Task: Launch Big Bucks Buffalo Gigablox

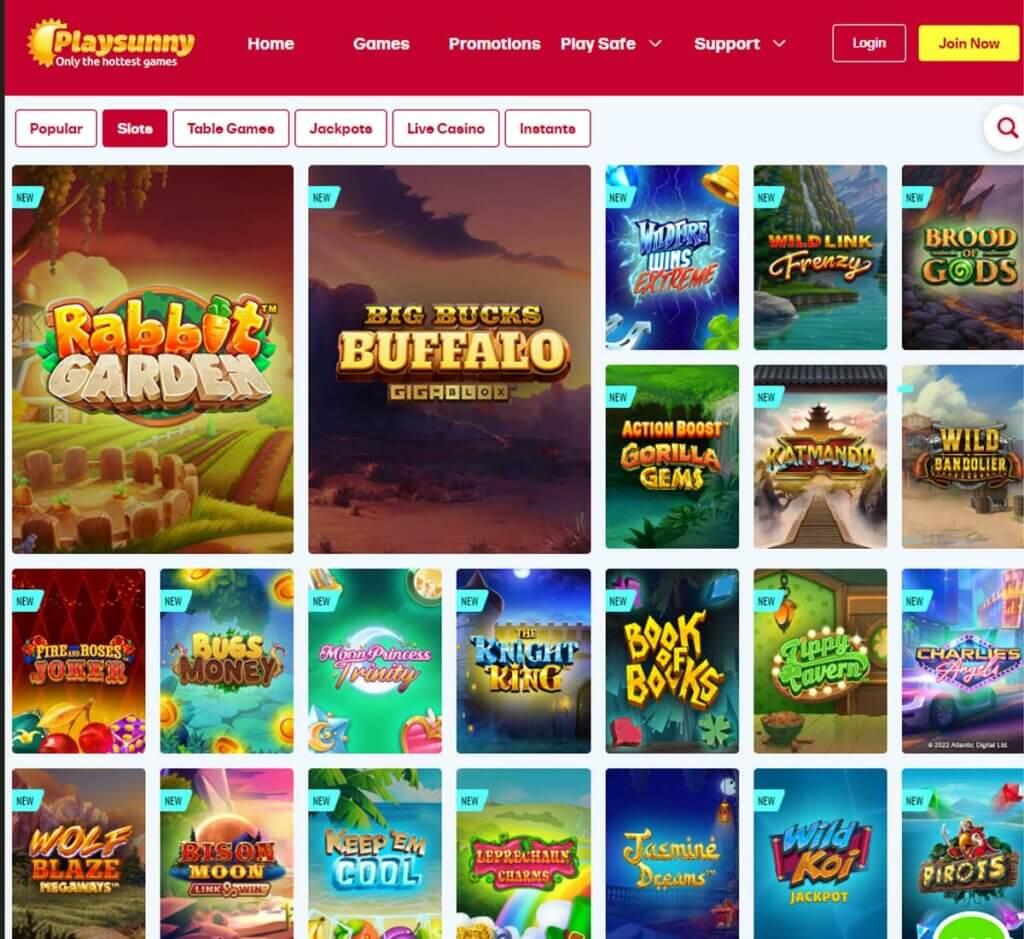Action: point(449,359)
